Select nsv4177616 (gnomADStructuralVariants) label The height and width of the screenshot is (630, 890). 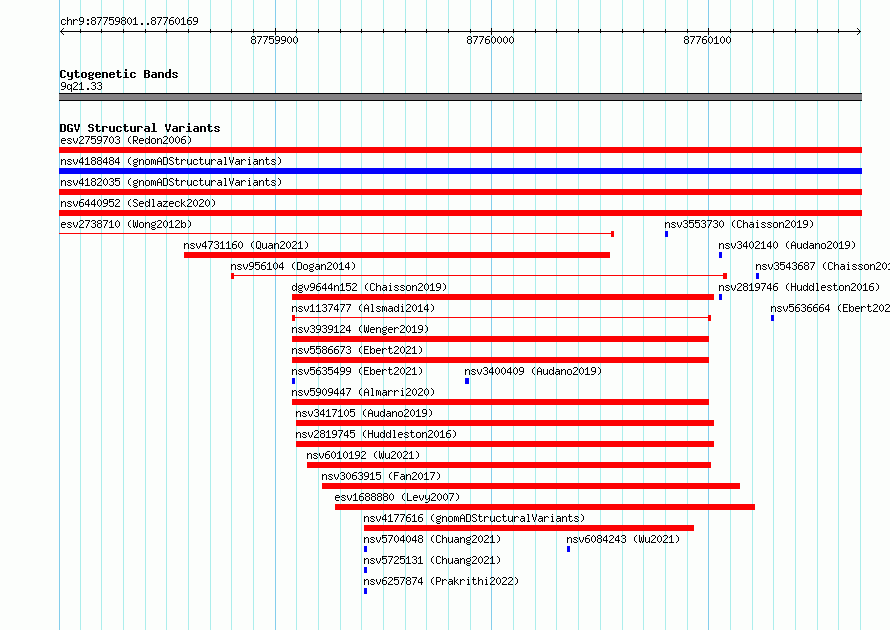pos(474,518)
